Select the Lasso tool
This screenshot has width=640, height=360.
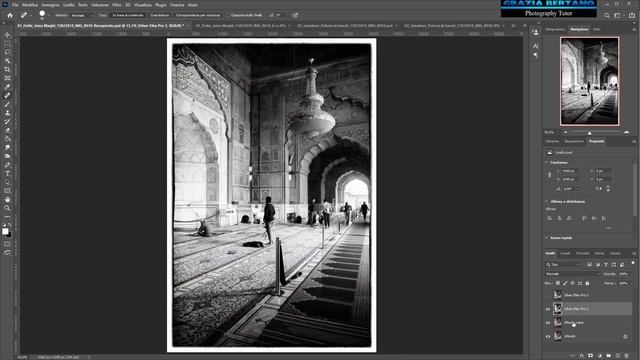[7, 52]
